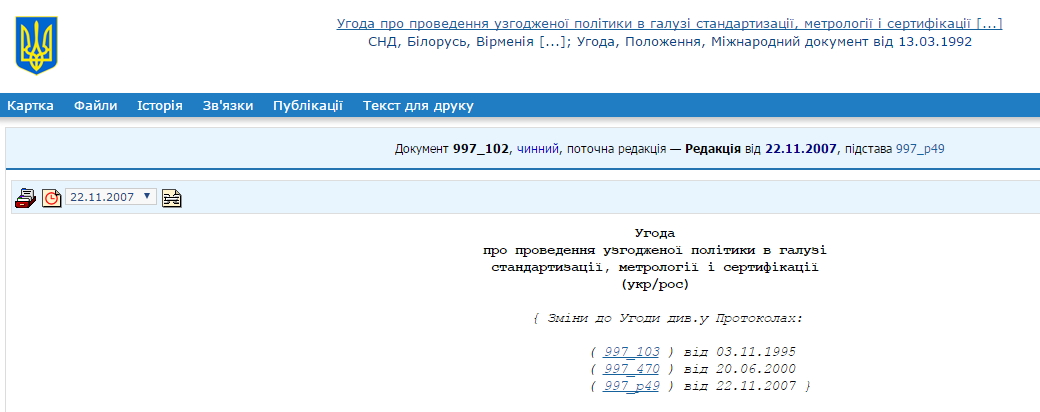Click the date text 'від 03.11.1995'

point(740,352)
